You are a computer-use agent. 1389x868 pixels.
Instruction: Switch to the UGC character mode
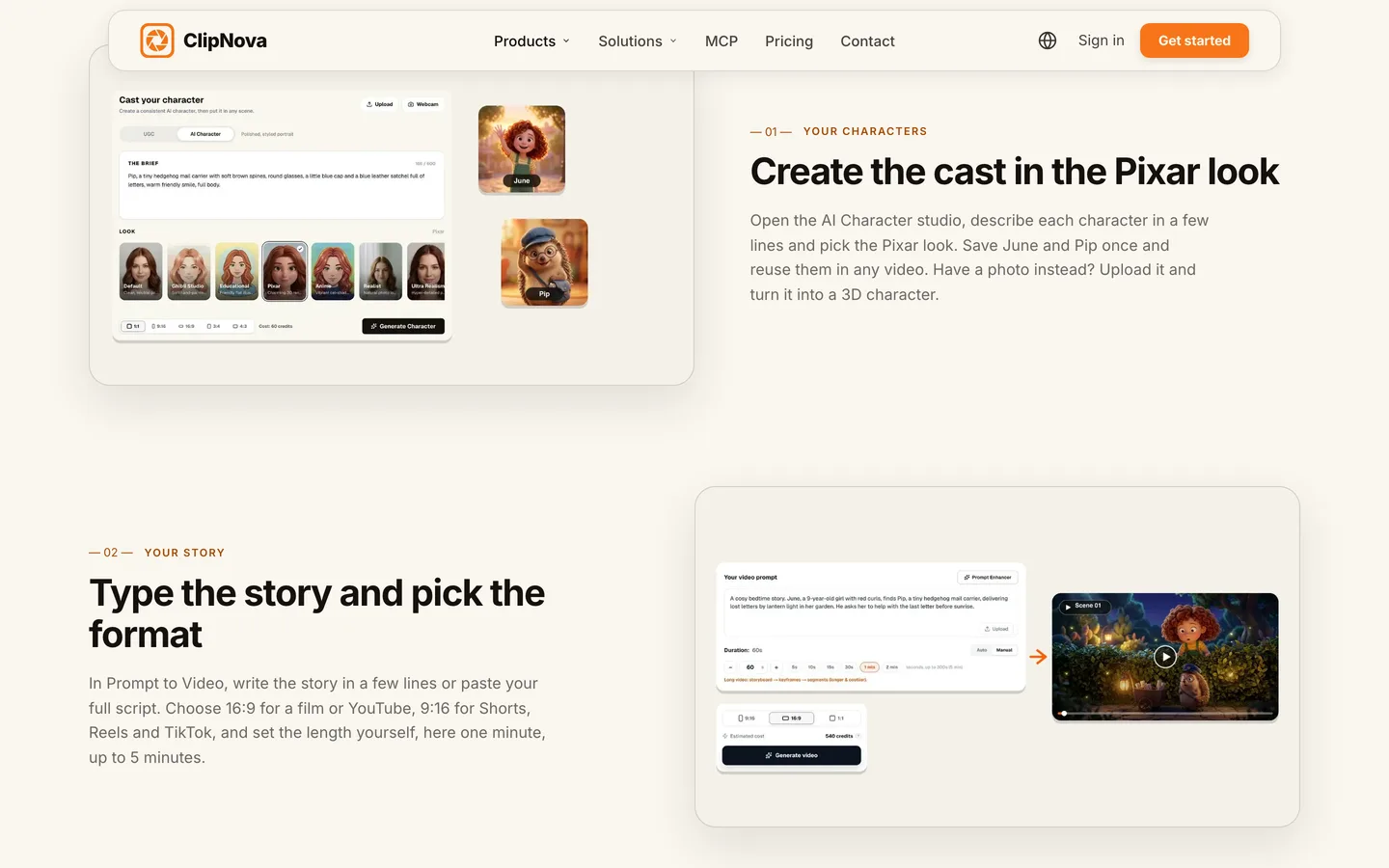pos(149,134)
